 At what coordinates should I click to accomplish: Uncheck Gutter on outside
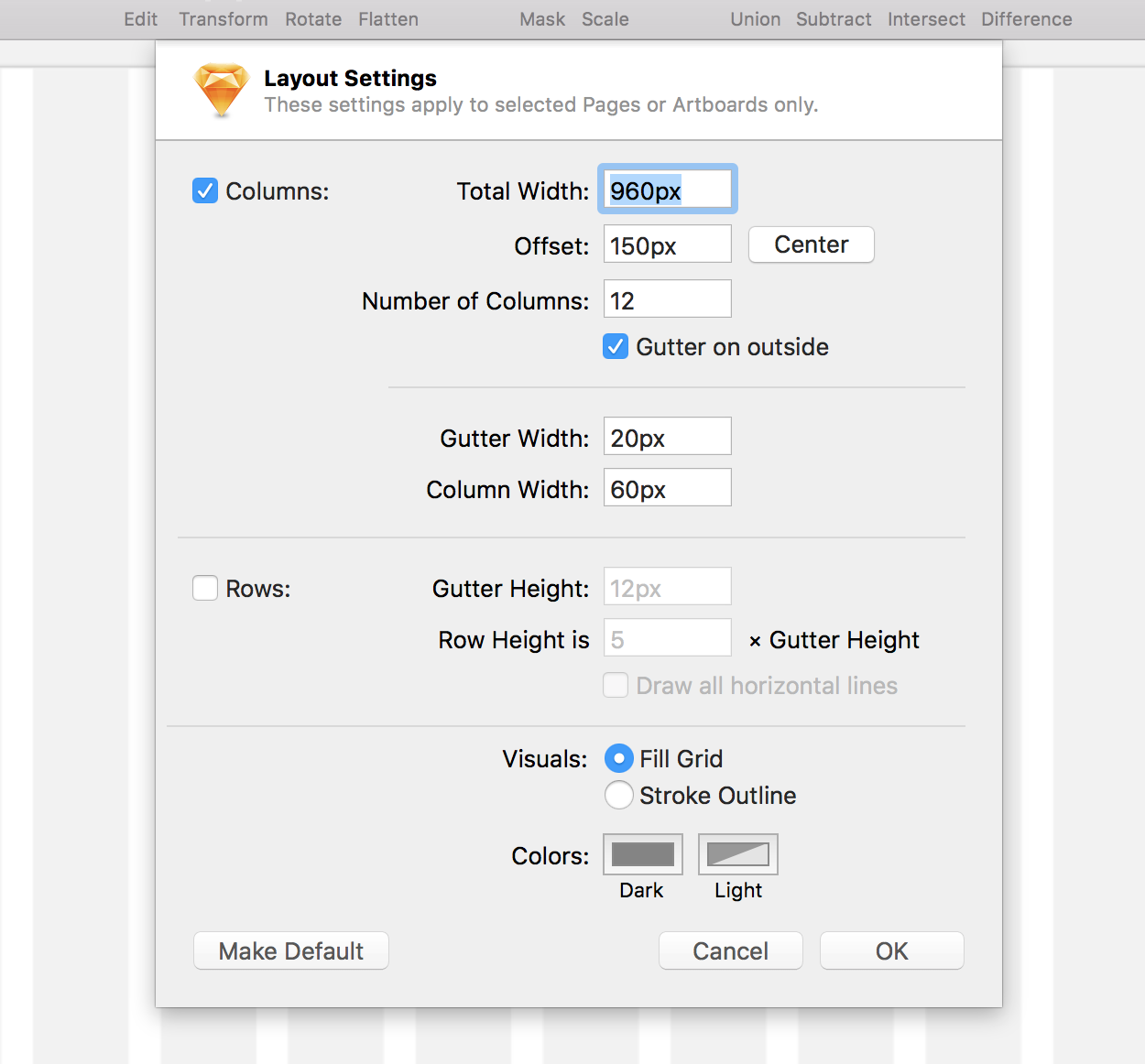coord(615,346)
